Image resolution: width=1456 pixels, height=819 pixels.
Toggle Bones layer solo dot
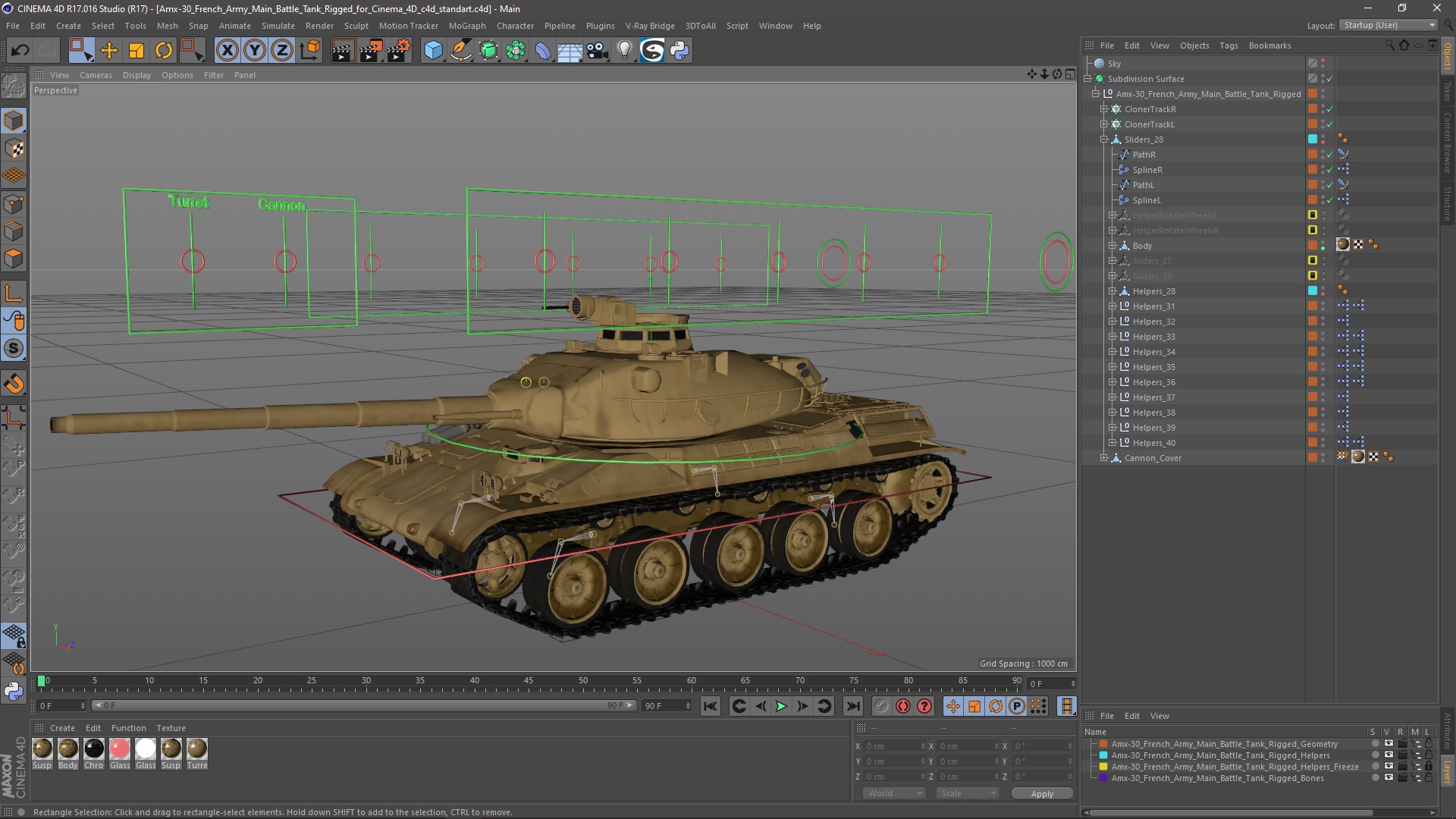click(x=1375, y=778)
